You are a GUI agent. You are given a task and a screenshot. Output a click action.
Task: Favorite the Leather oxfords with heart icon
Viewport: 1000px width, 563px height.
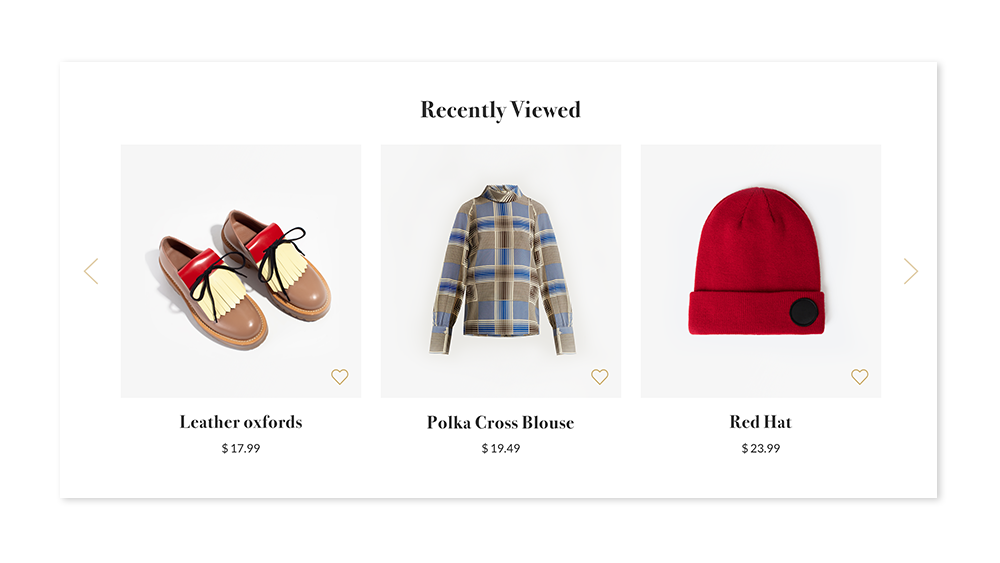click(x=340, y=377)
